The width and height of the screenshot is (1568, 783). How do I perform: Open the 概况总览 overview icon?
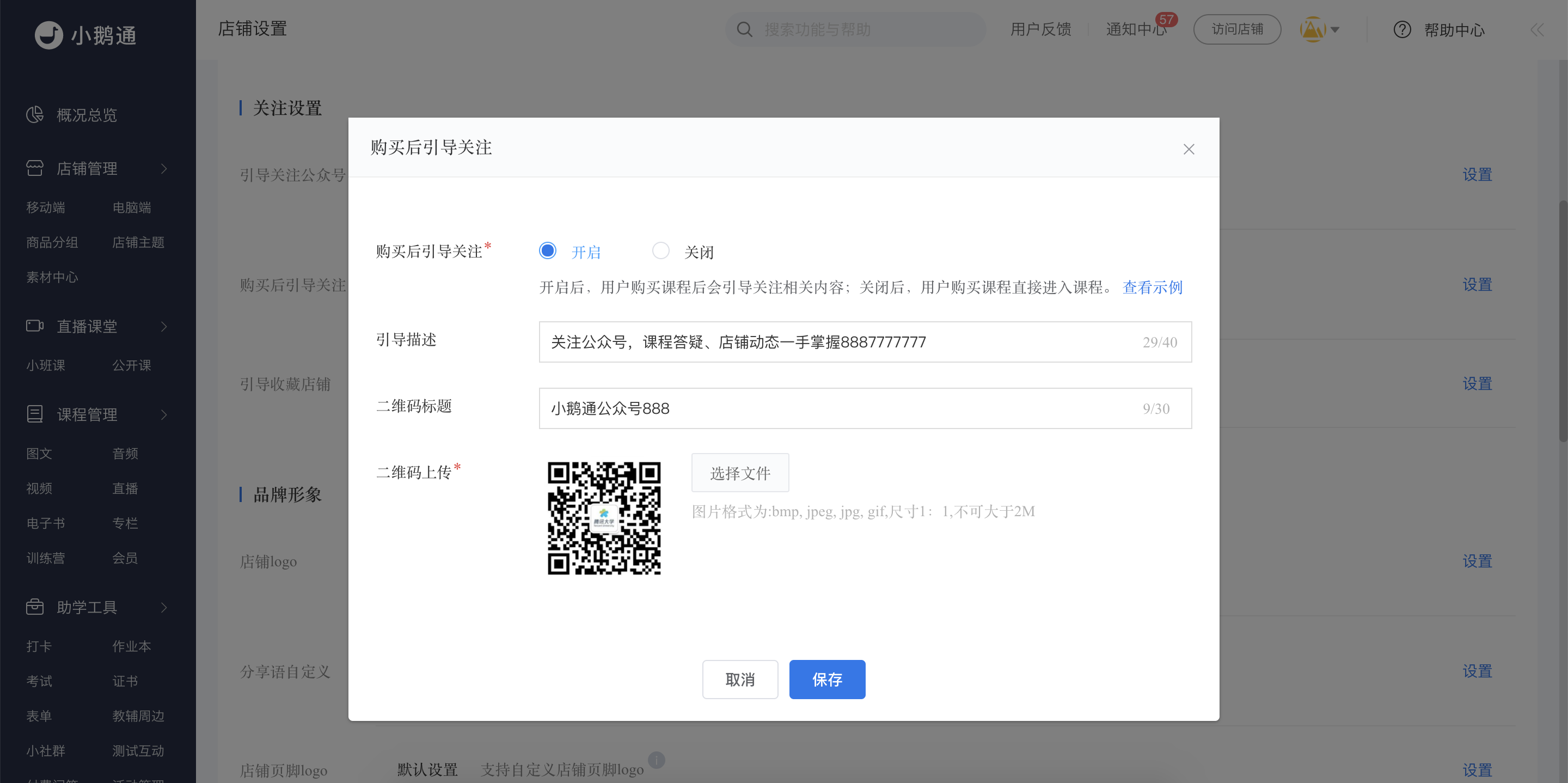point(35,114)
